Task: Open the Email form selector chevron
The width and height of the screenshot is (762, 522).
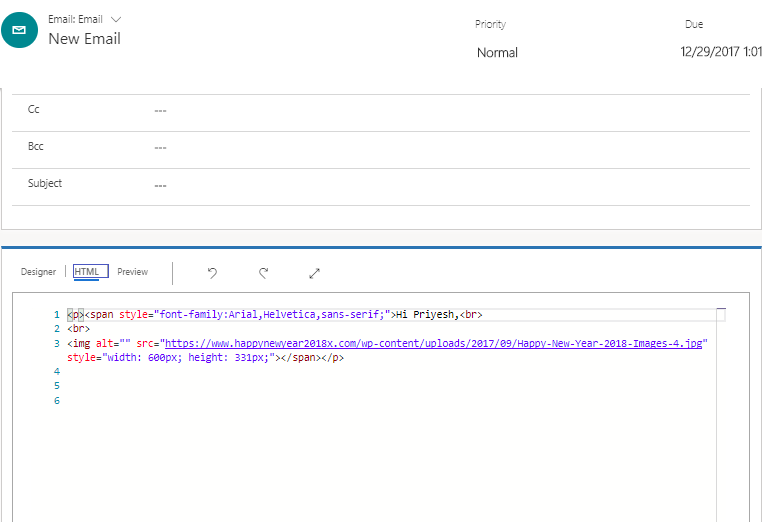Action: pos(116,19)
